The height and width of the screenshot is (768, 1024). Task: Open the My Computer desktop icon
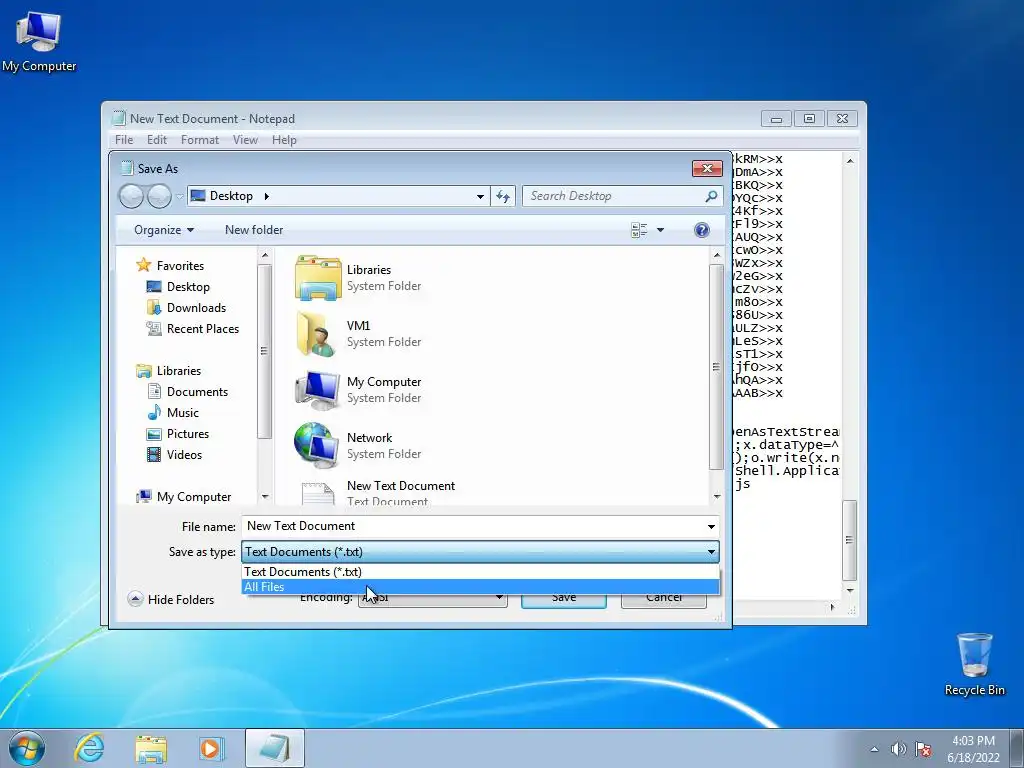[x=39, y=40]
